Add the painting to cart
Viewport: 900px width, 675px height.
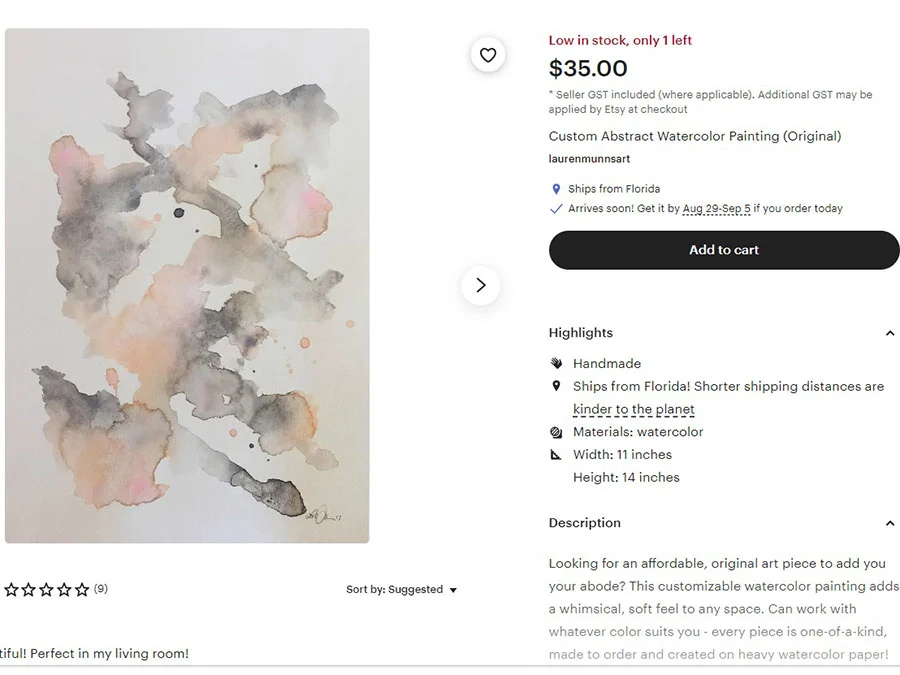pyautogui.click(x=724, y=250)
